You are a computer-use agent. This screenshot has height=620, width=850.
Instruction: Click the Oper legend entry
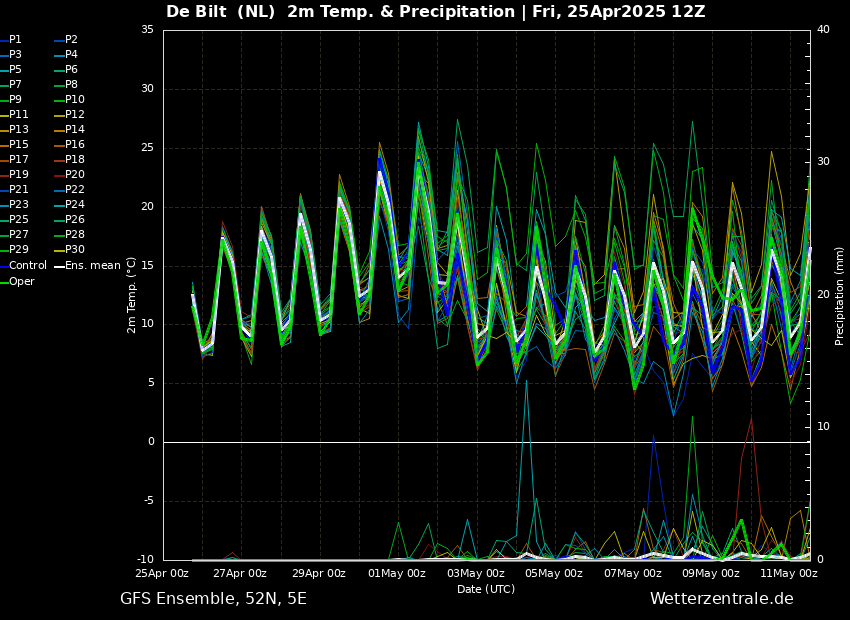coord(22,281)
